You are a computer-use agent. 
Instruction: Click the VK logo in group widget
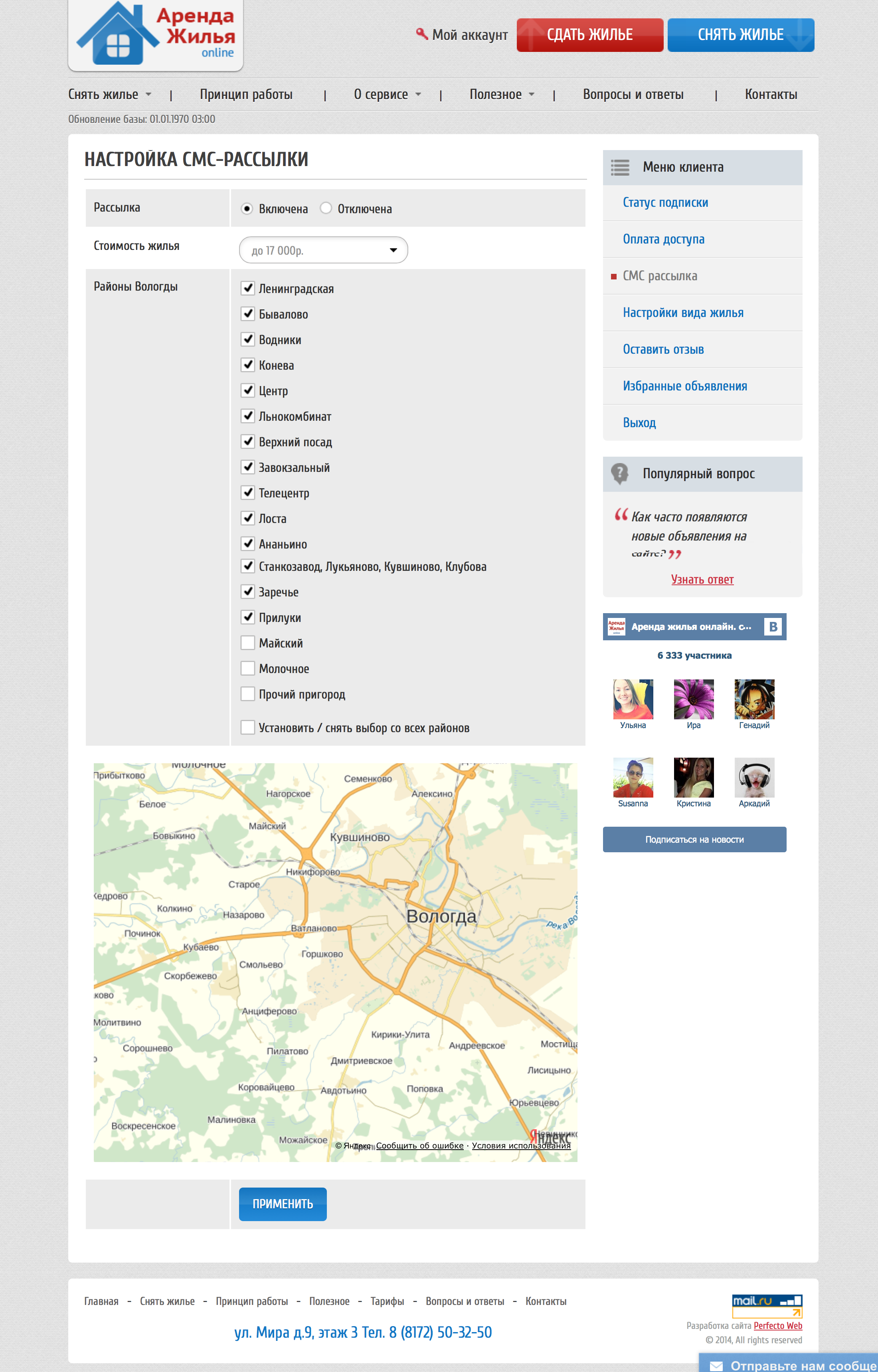point(773,626)
